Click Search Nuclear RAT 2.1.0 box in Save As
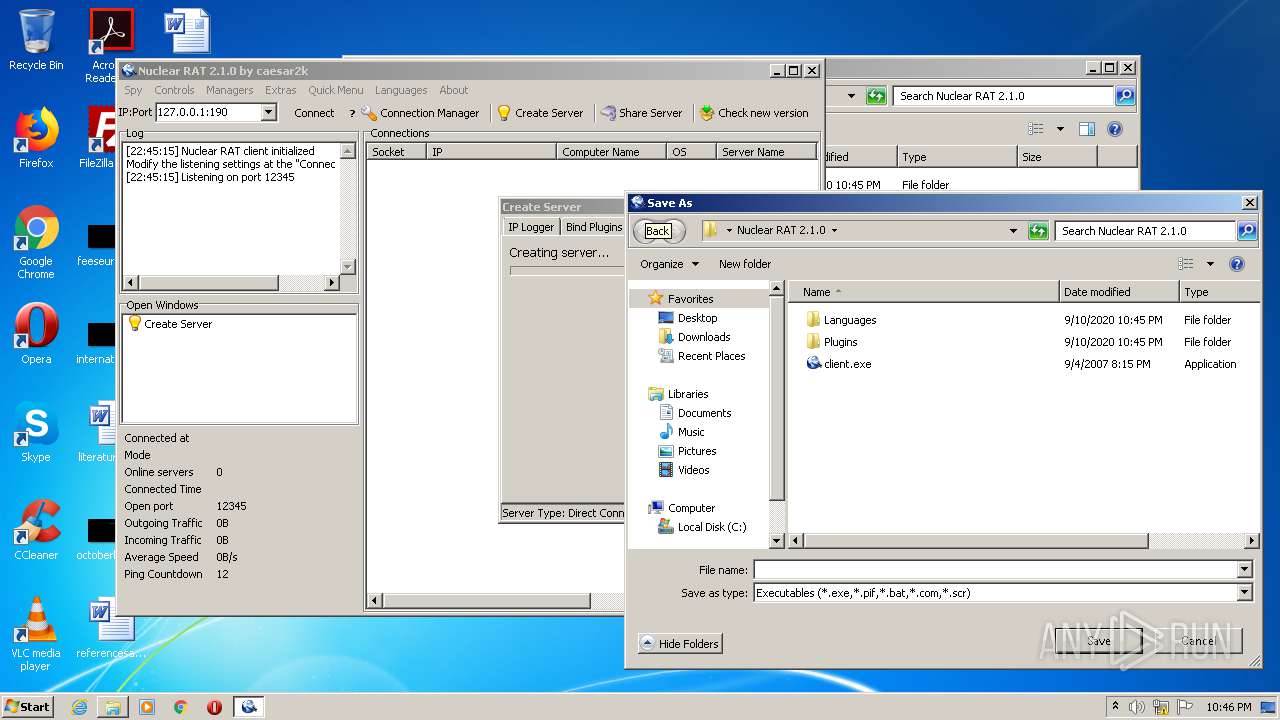The image size is (1280, 720). click(1145, 230)
